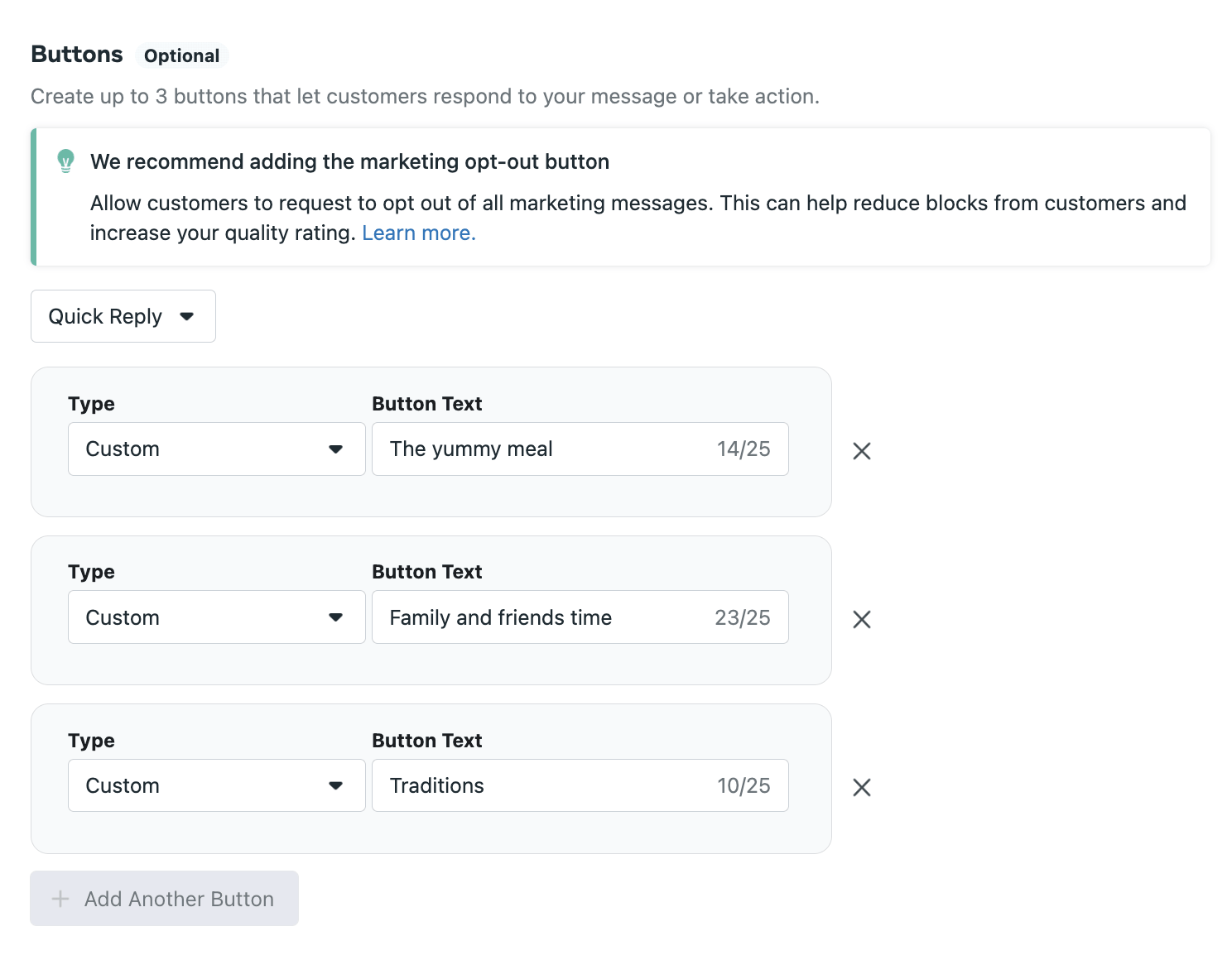
Task: Remove the "The yummy meal" button row
Action: point(861,451)
